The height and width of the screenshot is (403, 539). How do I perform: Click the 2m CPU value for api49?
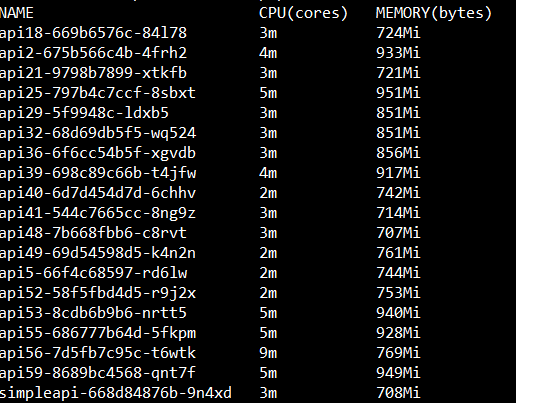pos(268,253)
